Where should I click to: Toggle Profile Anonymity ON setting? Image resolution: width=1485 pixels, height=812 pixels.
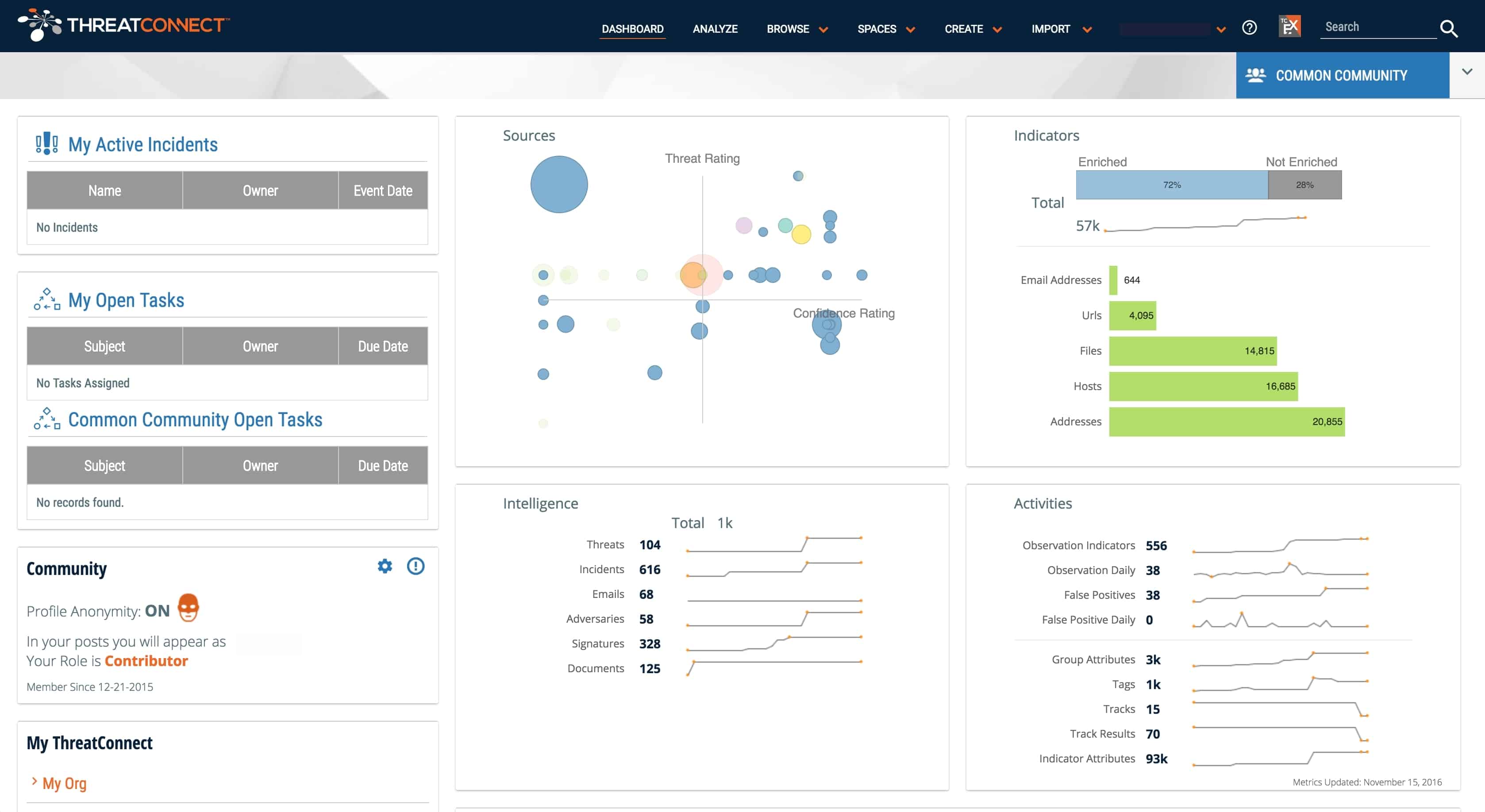(x=157, y=610)
